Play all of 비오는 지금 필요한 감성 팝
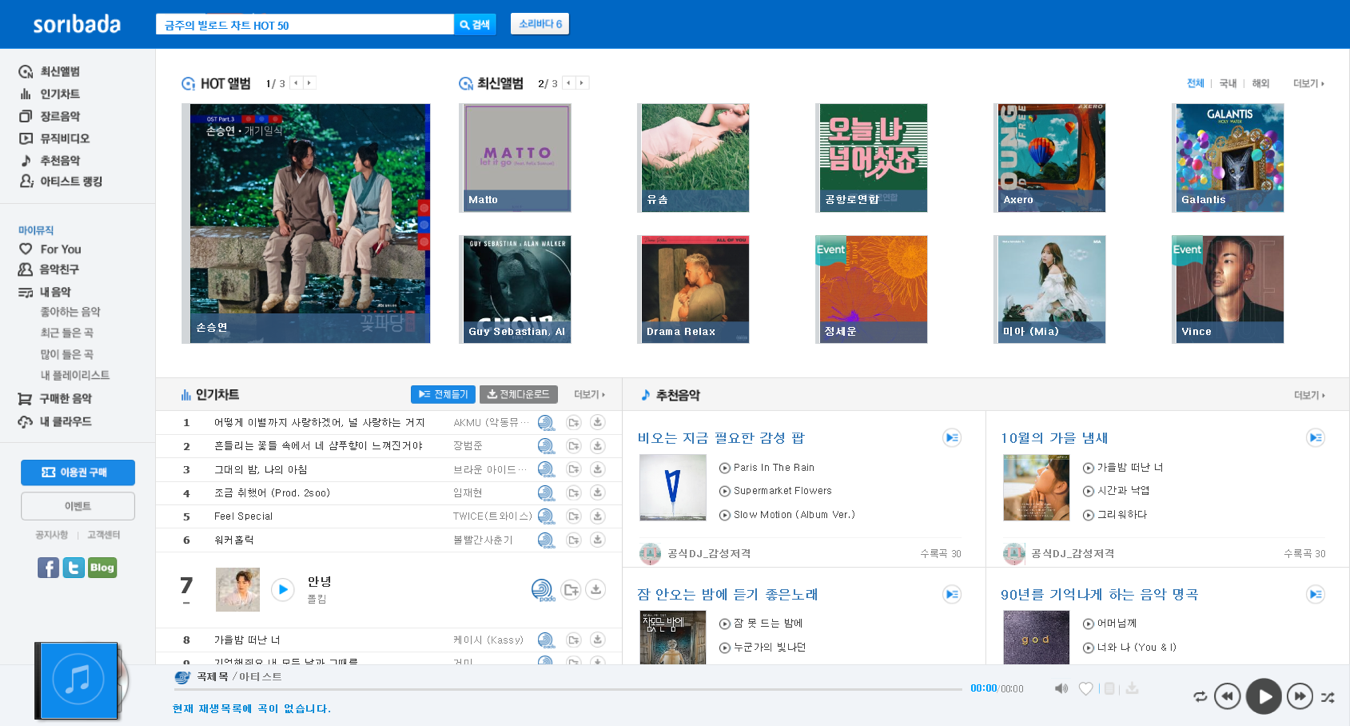Image resolution: width=1350 pixels, height=726 pixels. (952, 438)
